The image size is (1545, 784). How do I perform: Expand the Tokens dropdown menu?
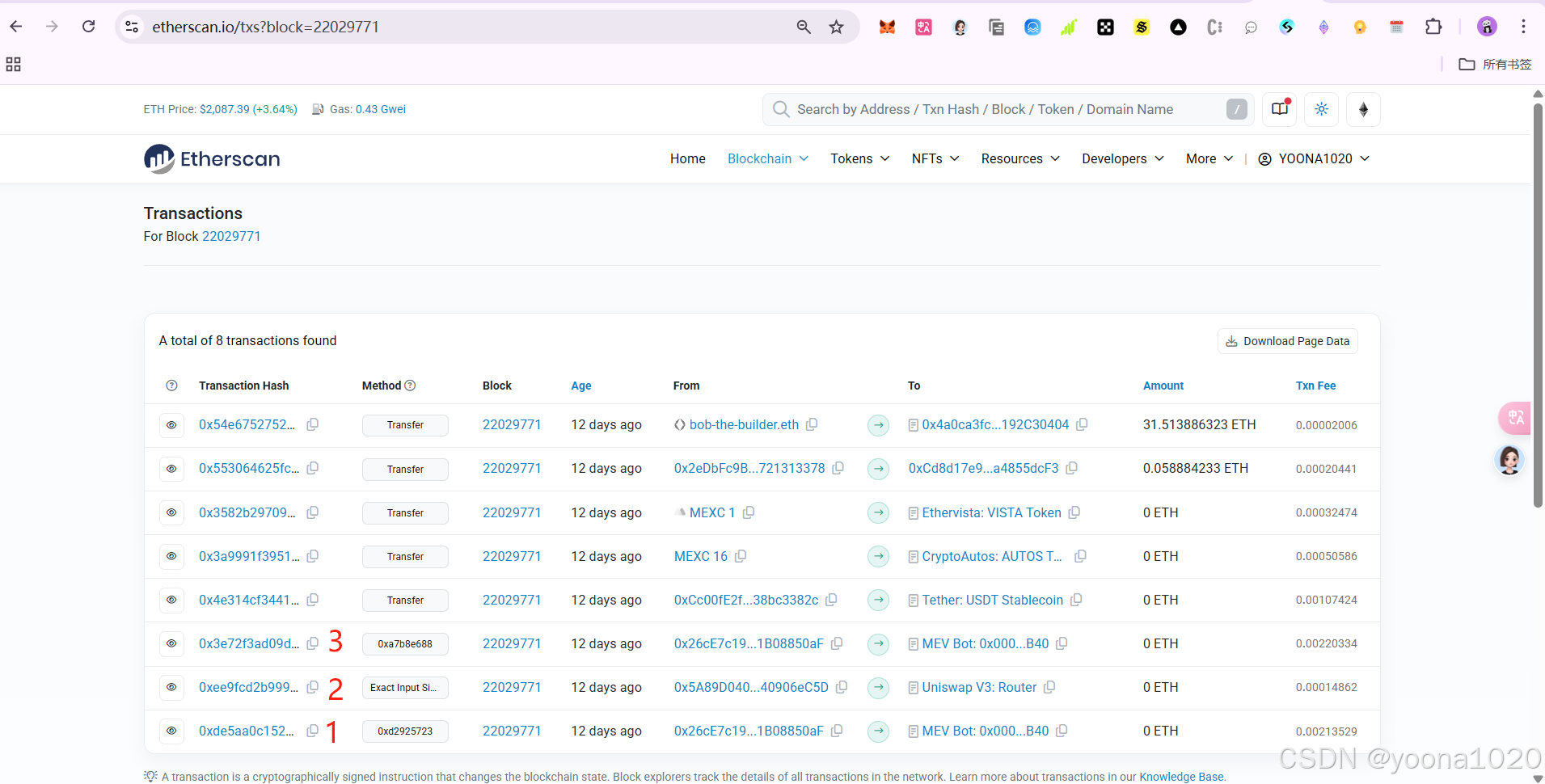pyautogui.click(x=860, y=159)
